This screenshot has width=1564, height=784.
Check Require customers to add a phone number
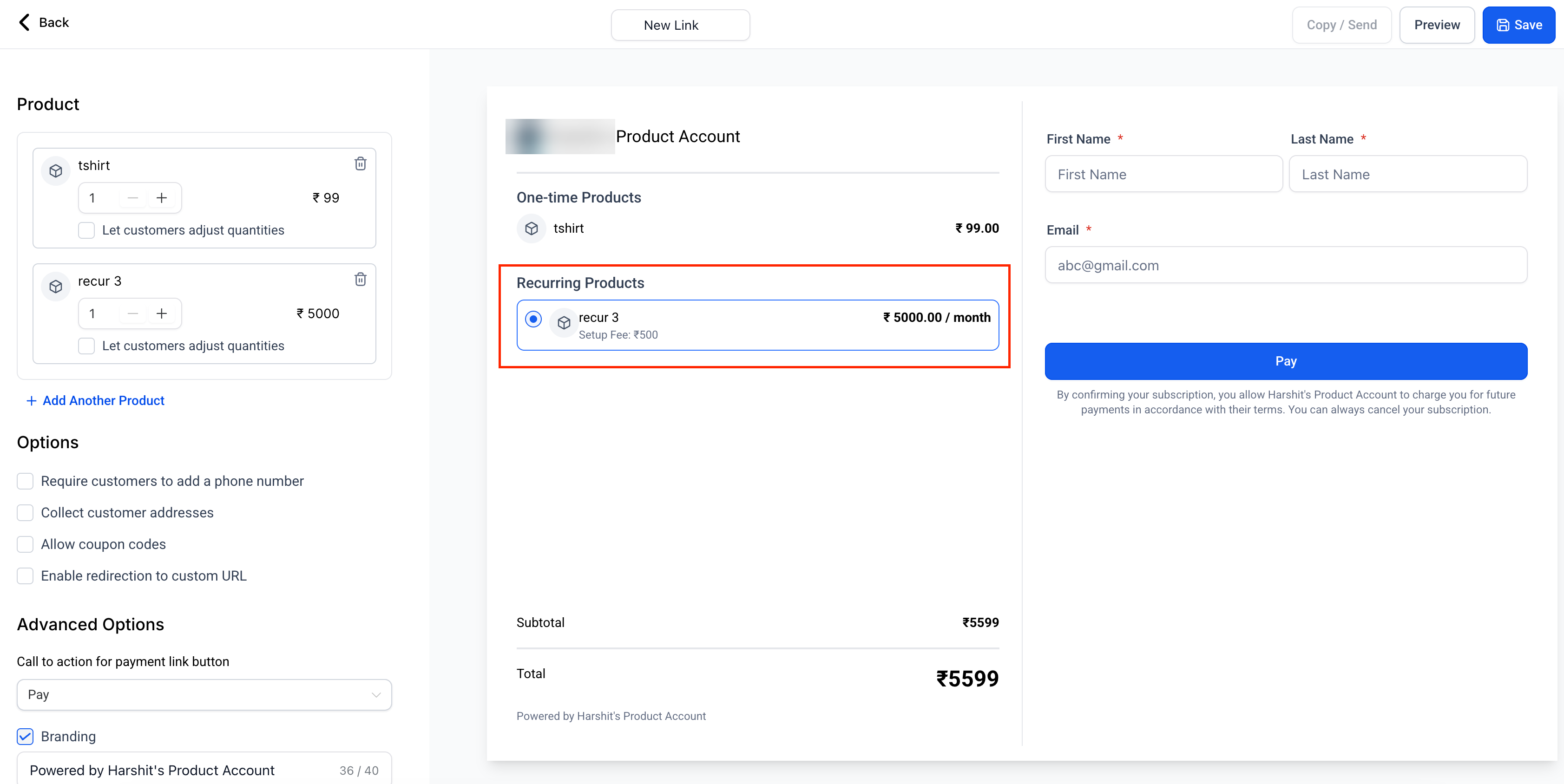[x=25, y=481]
